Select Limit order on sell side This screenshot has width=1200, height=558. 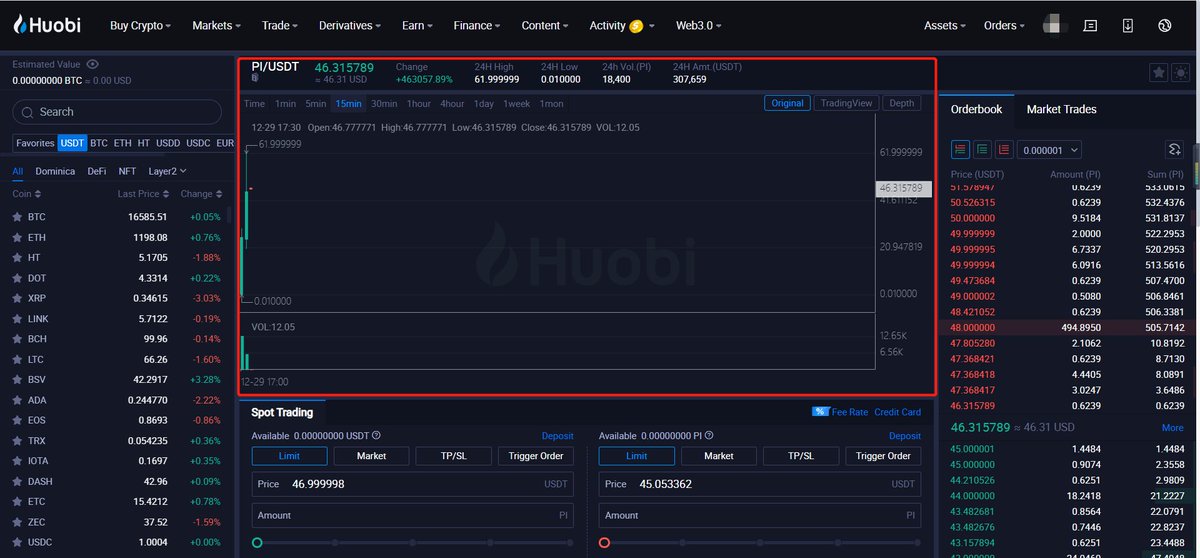coord(637,456)
